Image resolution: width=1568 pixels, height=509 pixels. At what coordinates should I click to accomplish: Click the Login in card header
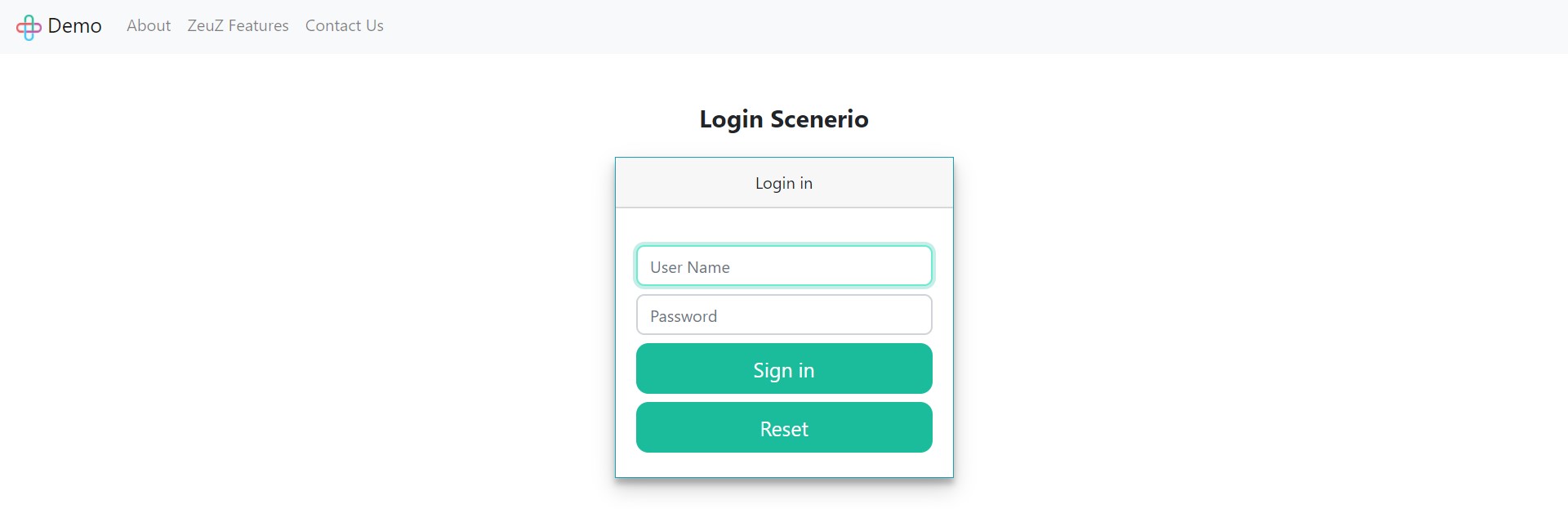(784, 183)
